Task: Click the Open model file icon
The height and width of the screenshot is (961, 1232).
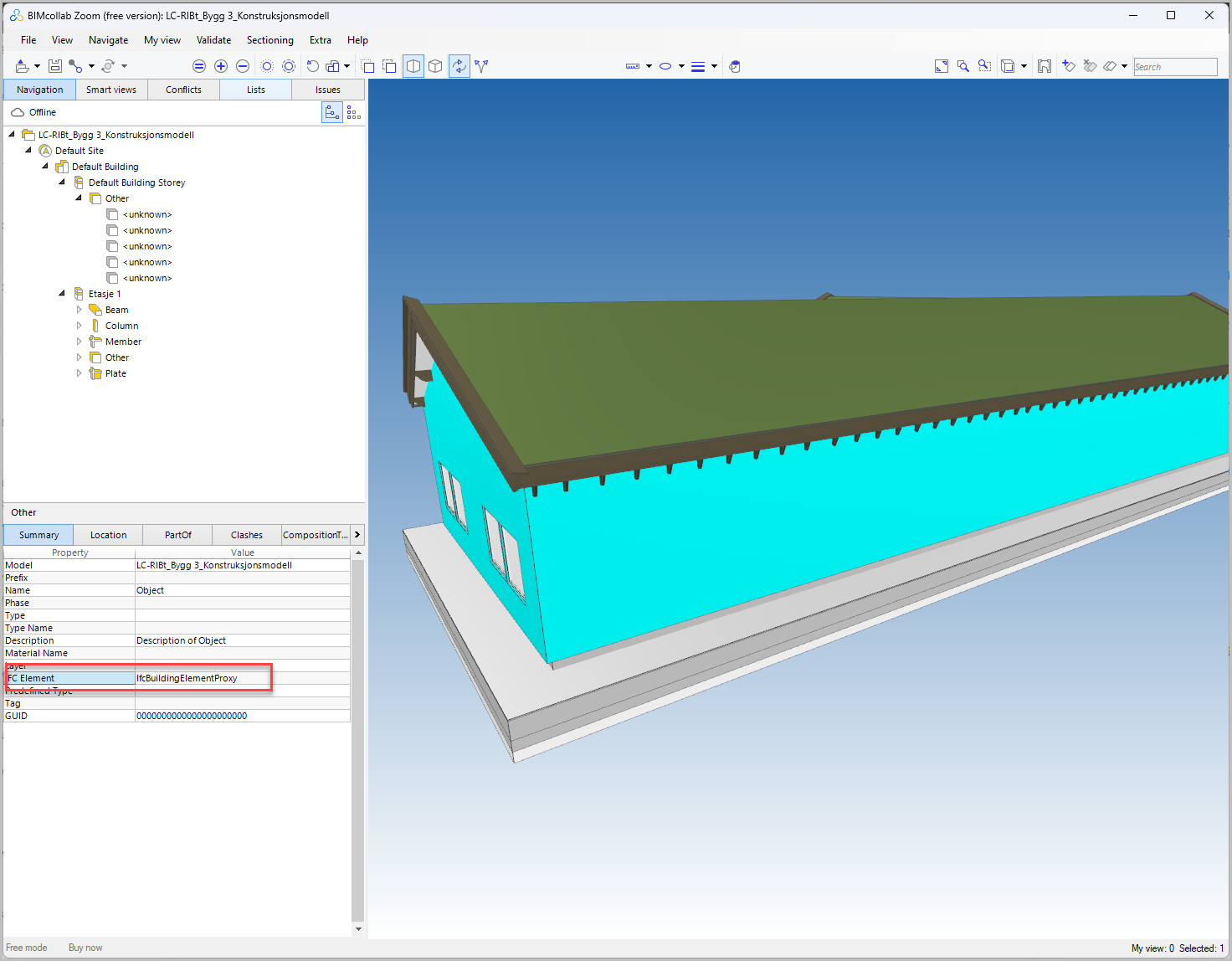Action: [22, 66]
